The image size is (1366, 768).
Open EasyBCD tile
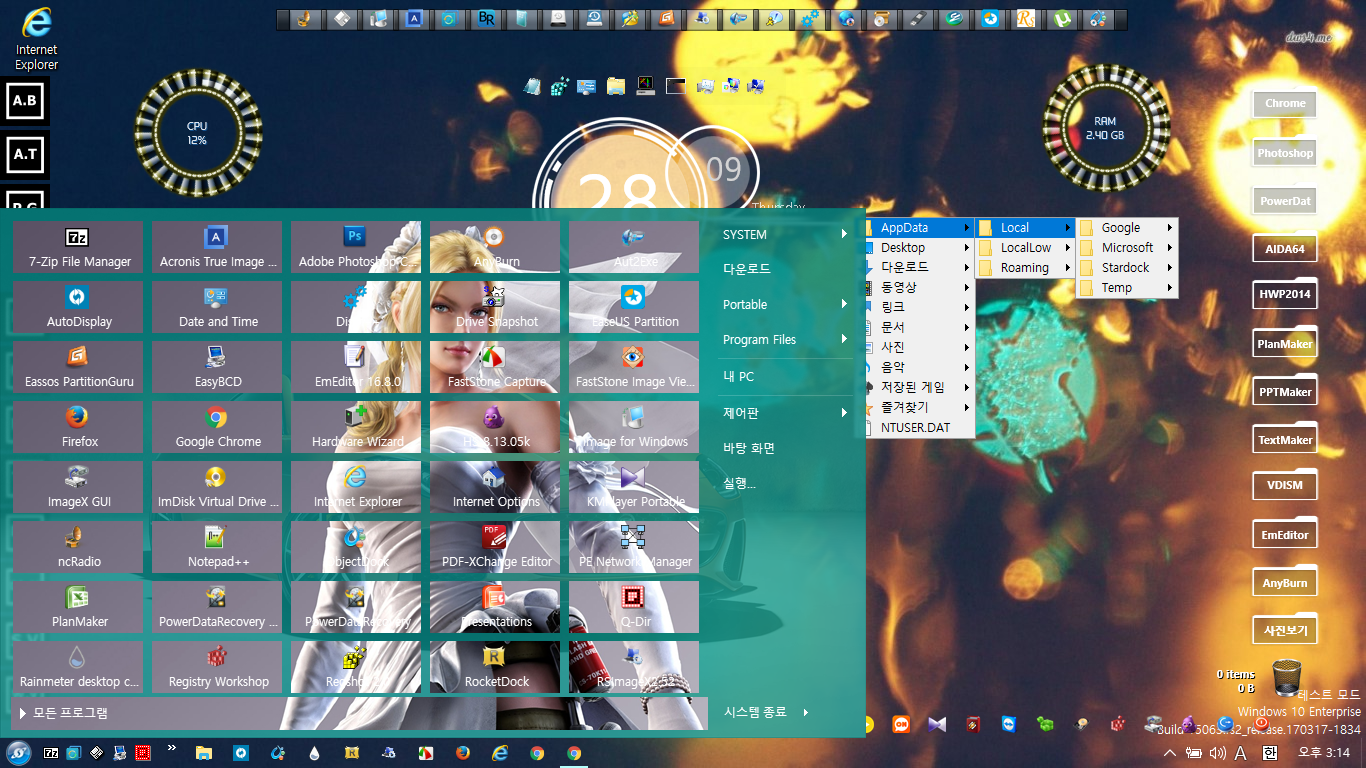[x=218, y=367]
